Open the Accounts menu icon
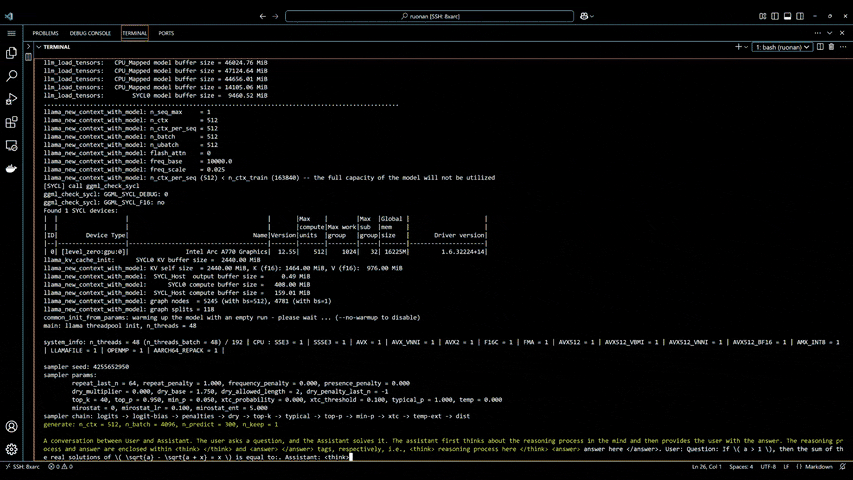The width and height of the screenshot is (853, 480). pyautogui.click(x=11, y=427)
